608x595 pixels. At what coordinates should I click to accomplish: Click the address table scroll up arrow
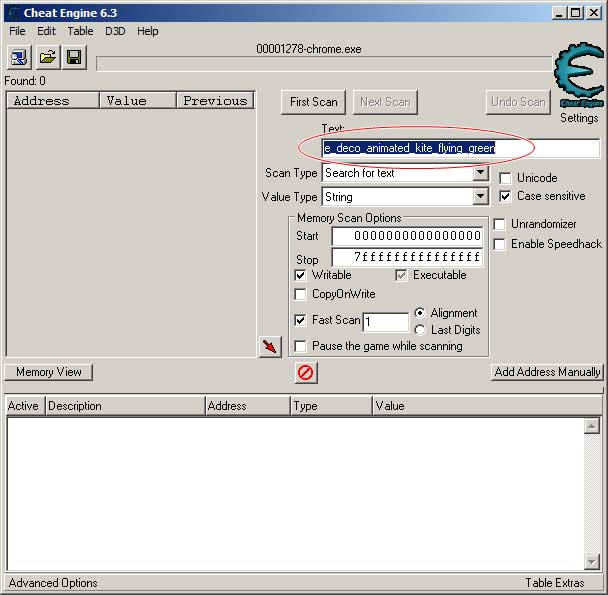[x=592, y=427]
